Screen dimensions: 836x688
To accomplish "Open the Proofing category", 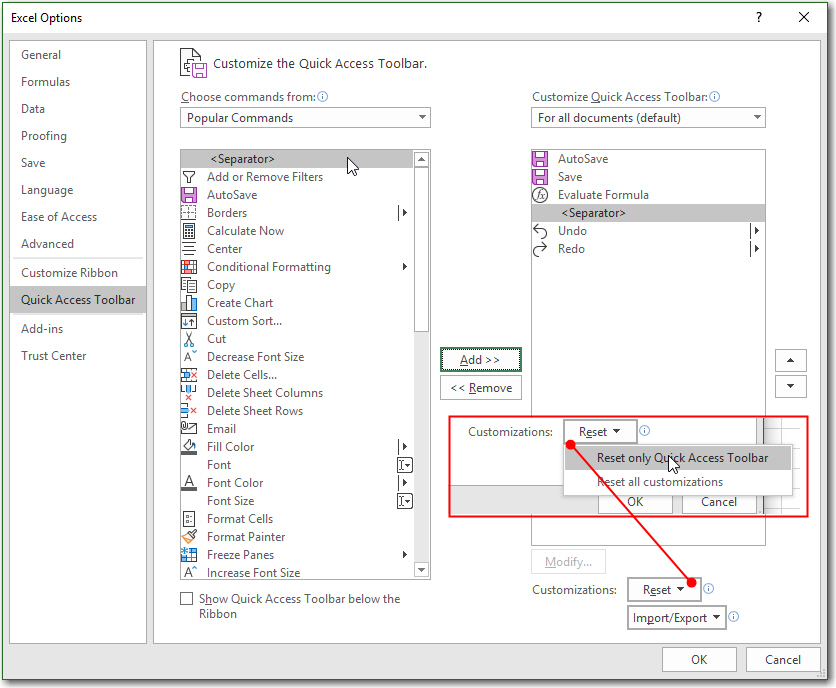I will [78, 136].
